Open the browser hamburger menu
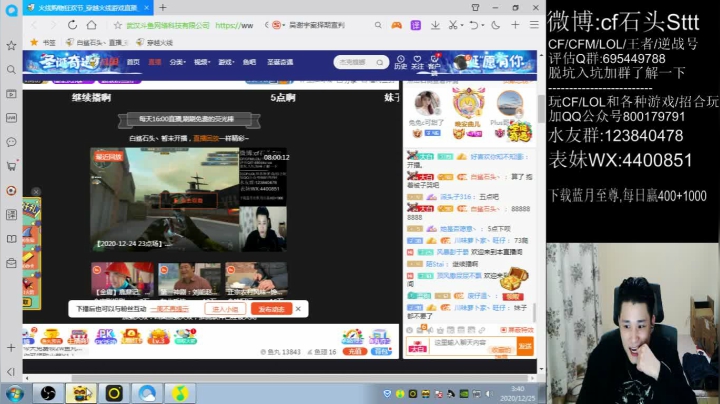720x404 pixels. tap(534, 25)
